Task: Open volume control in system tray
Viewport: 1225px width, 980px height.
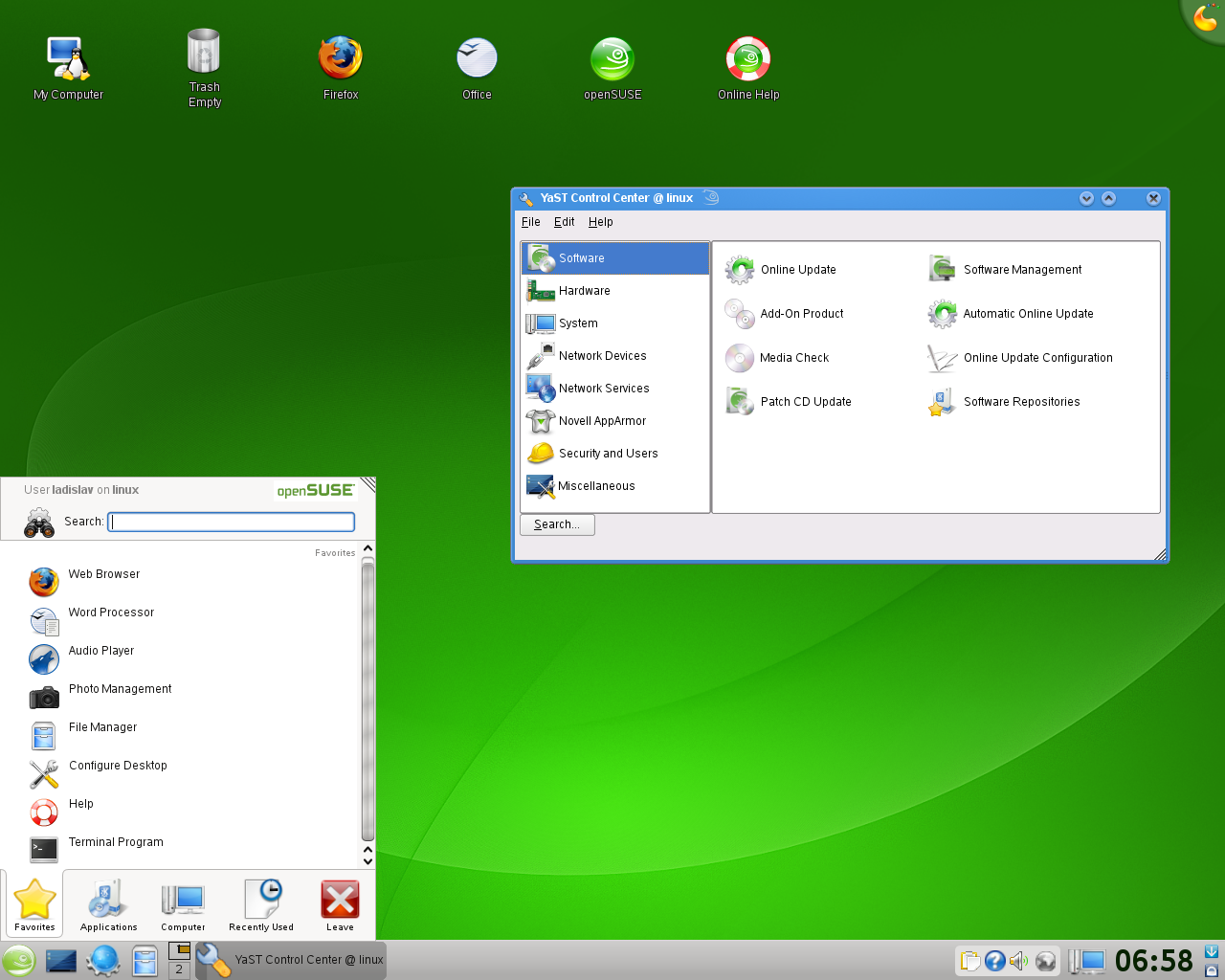Action: (1019, 961)
